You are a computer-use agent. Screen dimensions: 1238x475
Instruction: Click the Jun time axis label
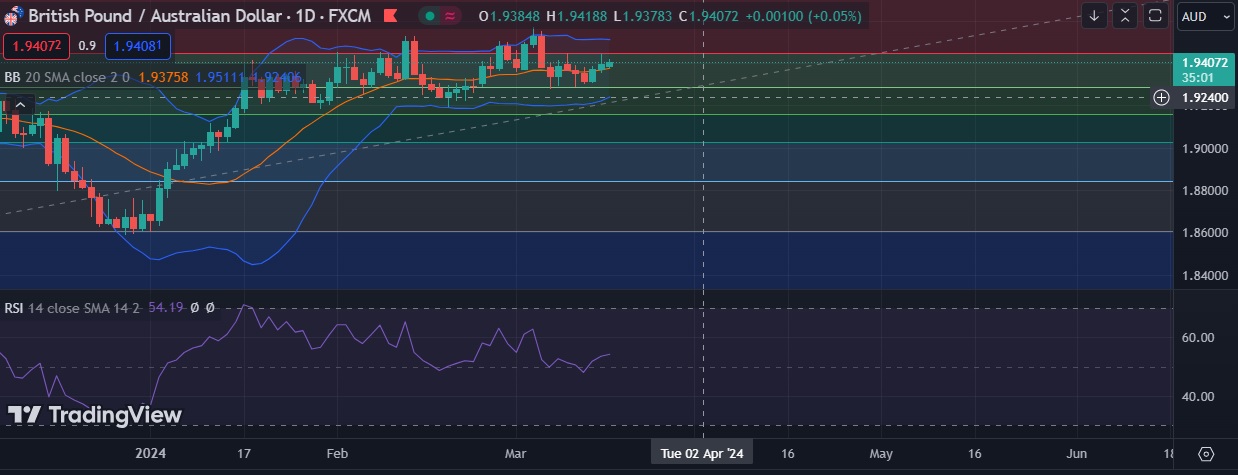pyautogui.click(x=1076, y=453)
